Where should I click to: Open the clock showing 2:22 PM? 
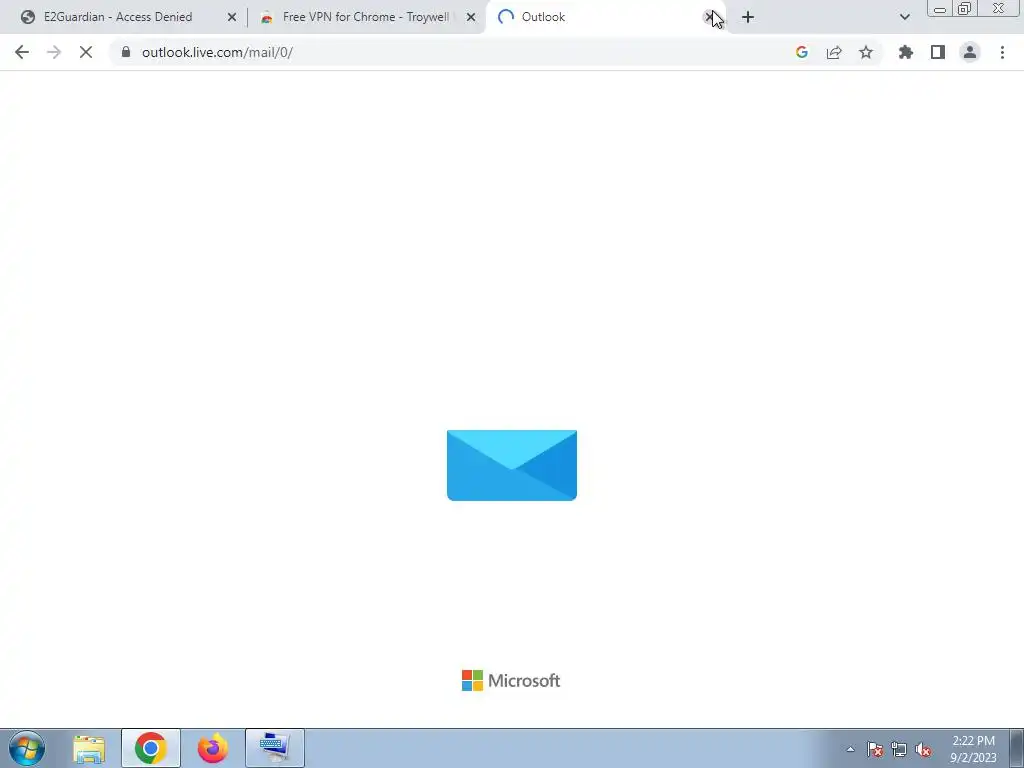(x=973, y=749)
